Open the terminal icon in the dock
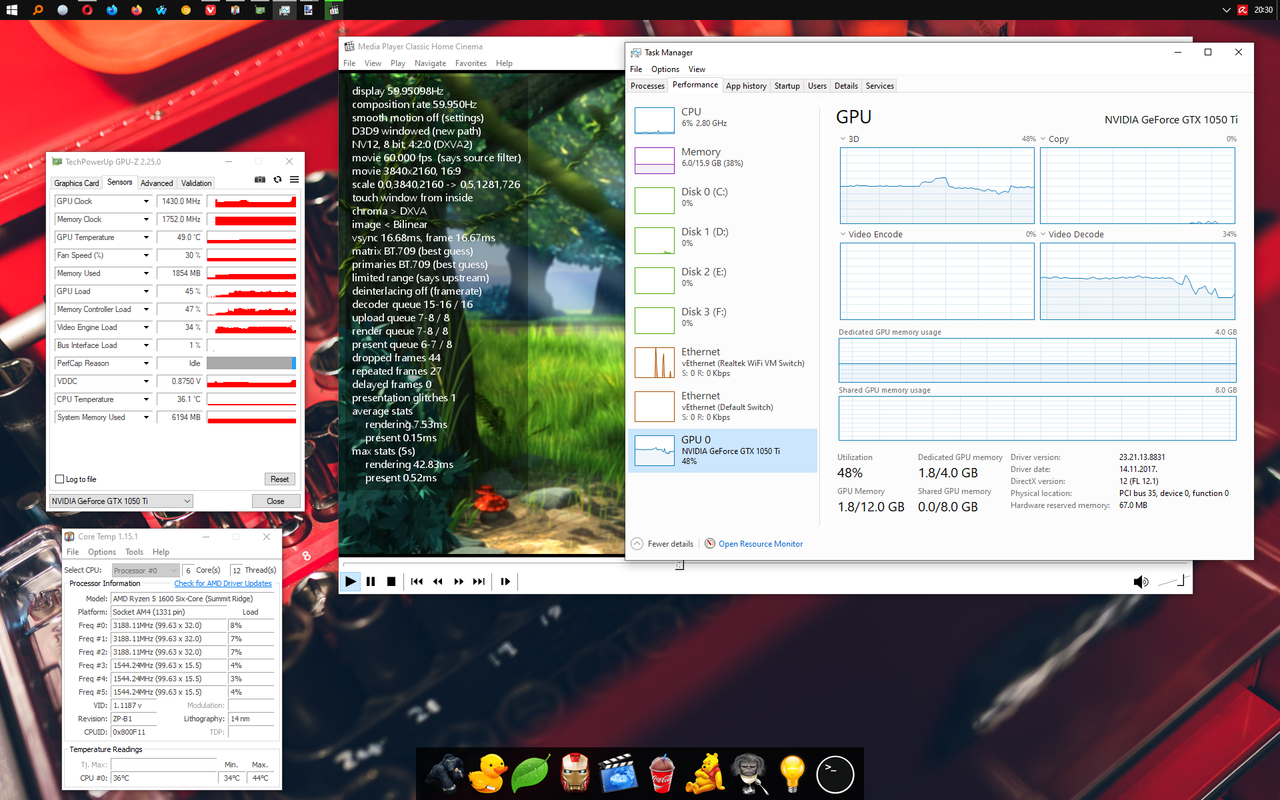1280x800 pixels. 836,773
